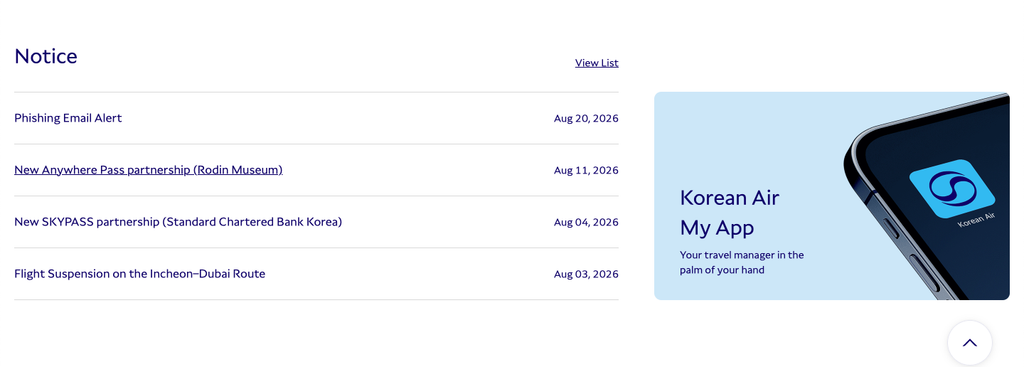Click the Notice section heading

point(46,56)
